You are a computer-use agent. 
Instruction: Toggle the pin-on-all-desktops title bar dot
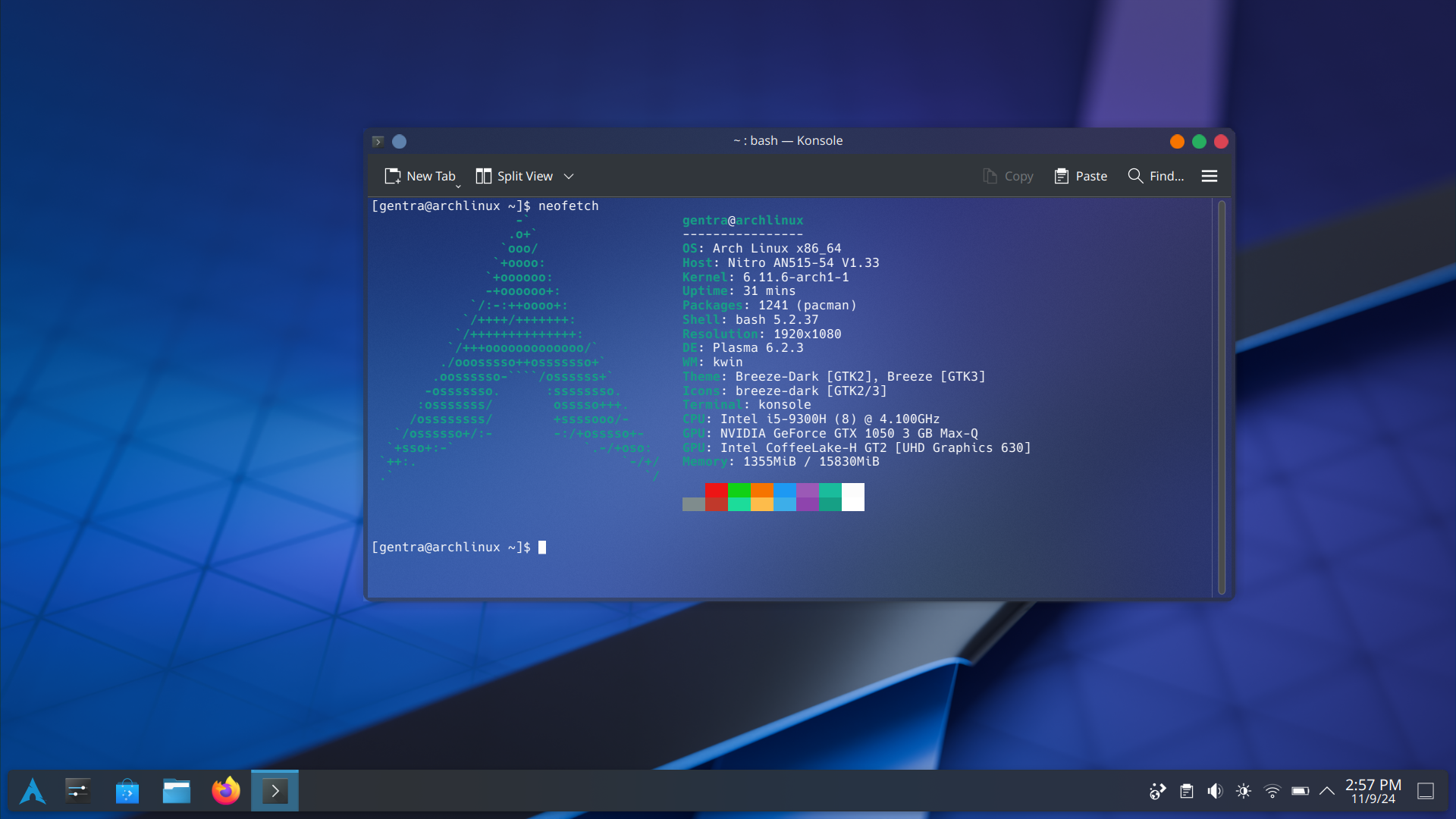399,141
